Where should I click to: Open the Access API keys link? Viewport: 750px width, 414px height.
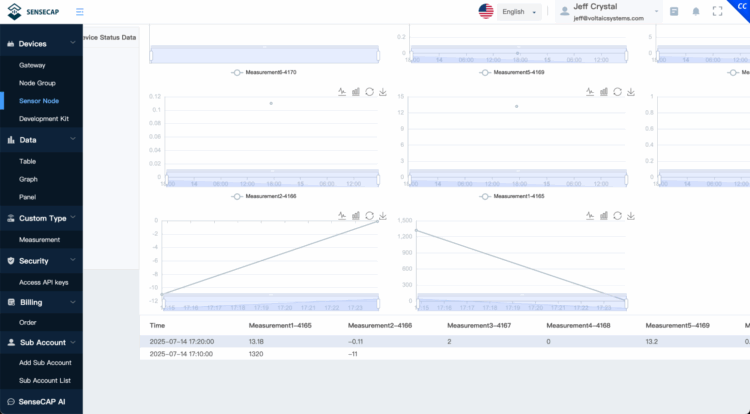coord(43,282)
